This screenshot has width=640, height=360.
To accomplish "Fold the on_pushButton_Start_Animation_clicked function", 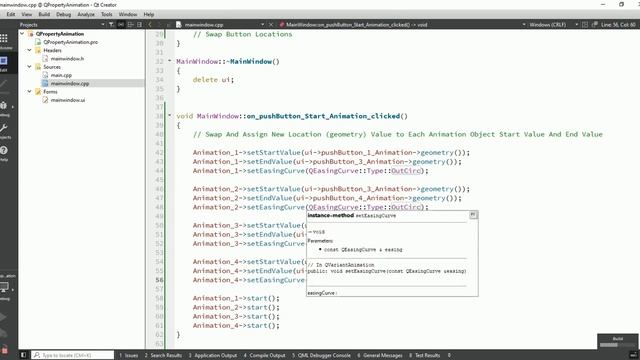I will click(x=170, y=116).
